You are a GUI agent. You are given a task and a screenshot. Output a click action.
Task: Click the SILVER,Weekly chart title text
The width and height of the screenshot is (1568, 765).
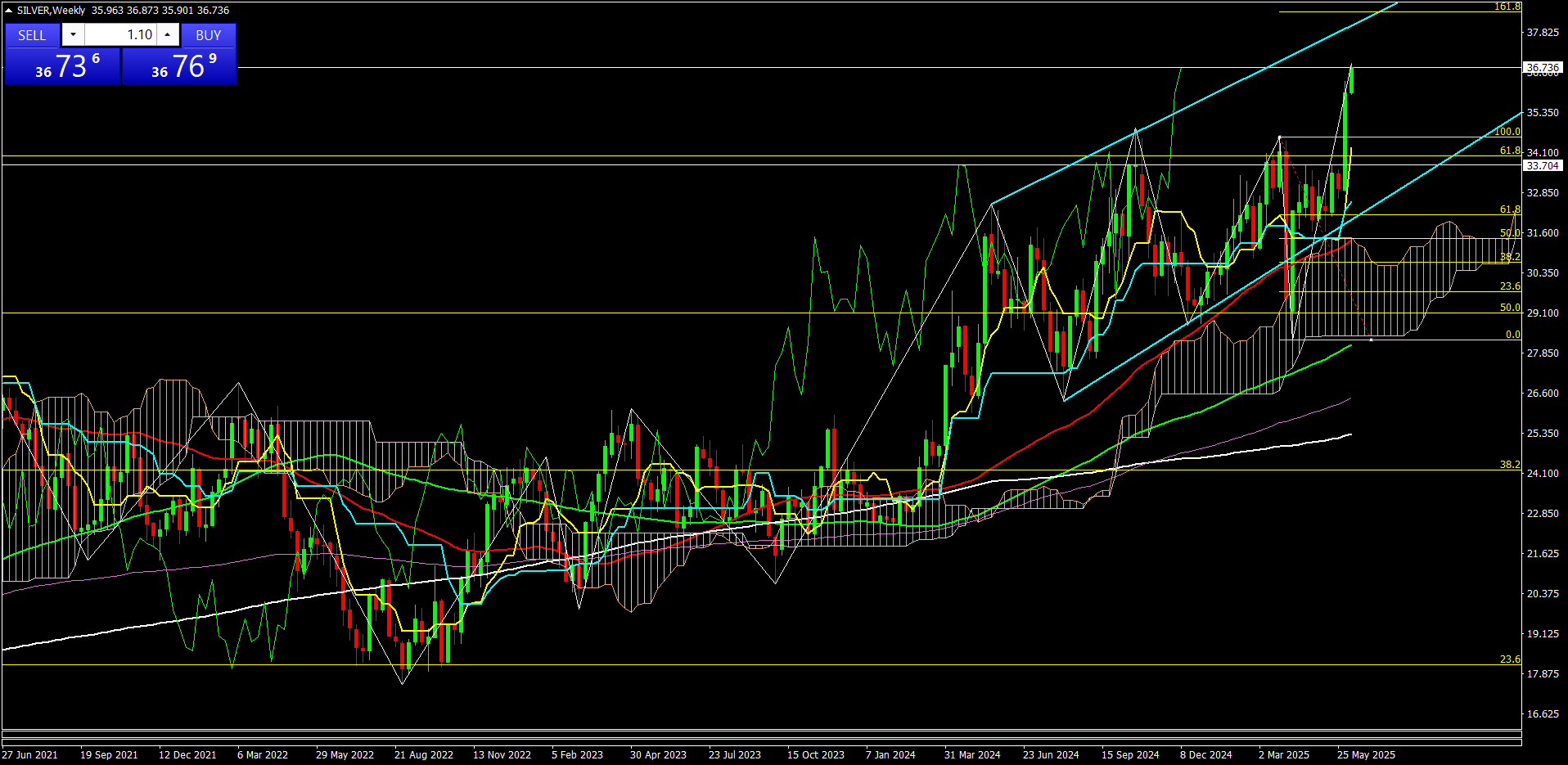(x=51, y=11)
